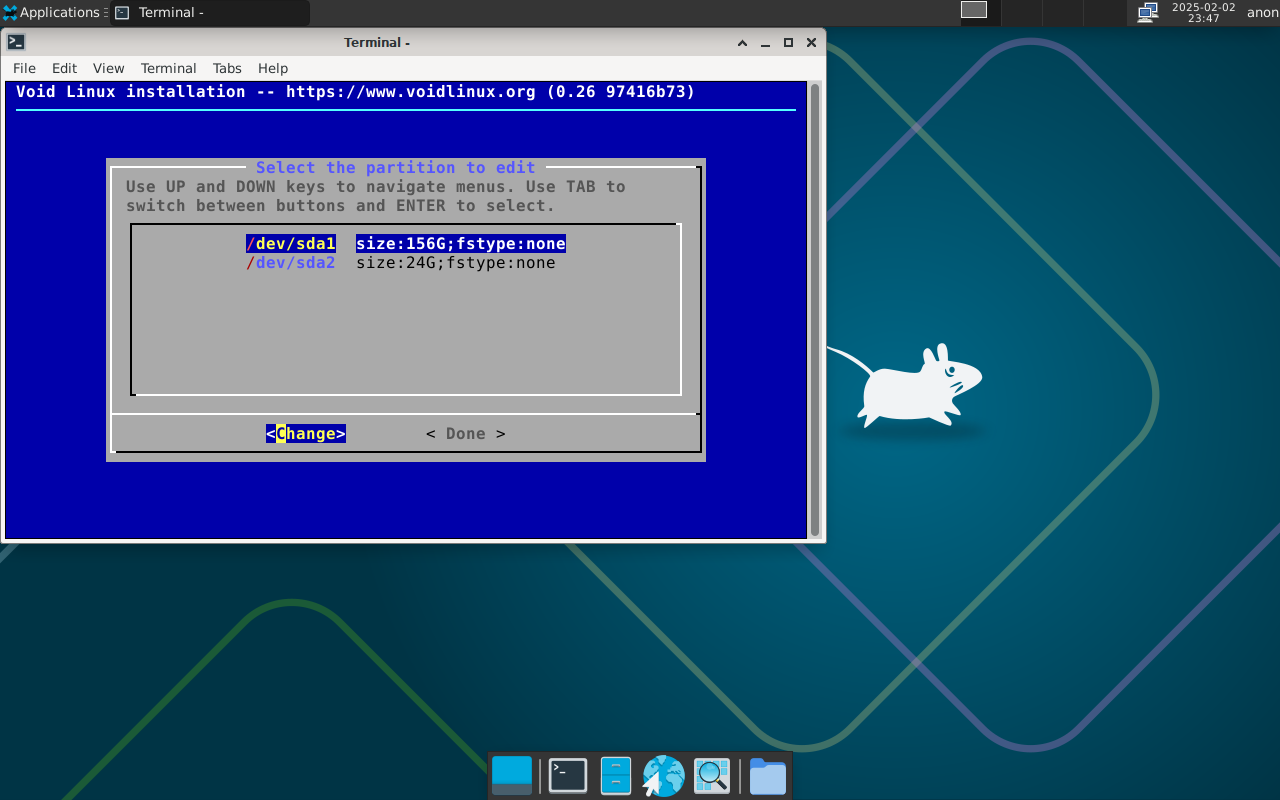The image size is (1280, 800).
Task: Click the Done button in the installer dialog
Action: coord(466,434)
